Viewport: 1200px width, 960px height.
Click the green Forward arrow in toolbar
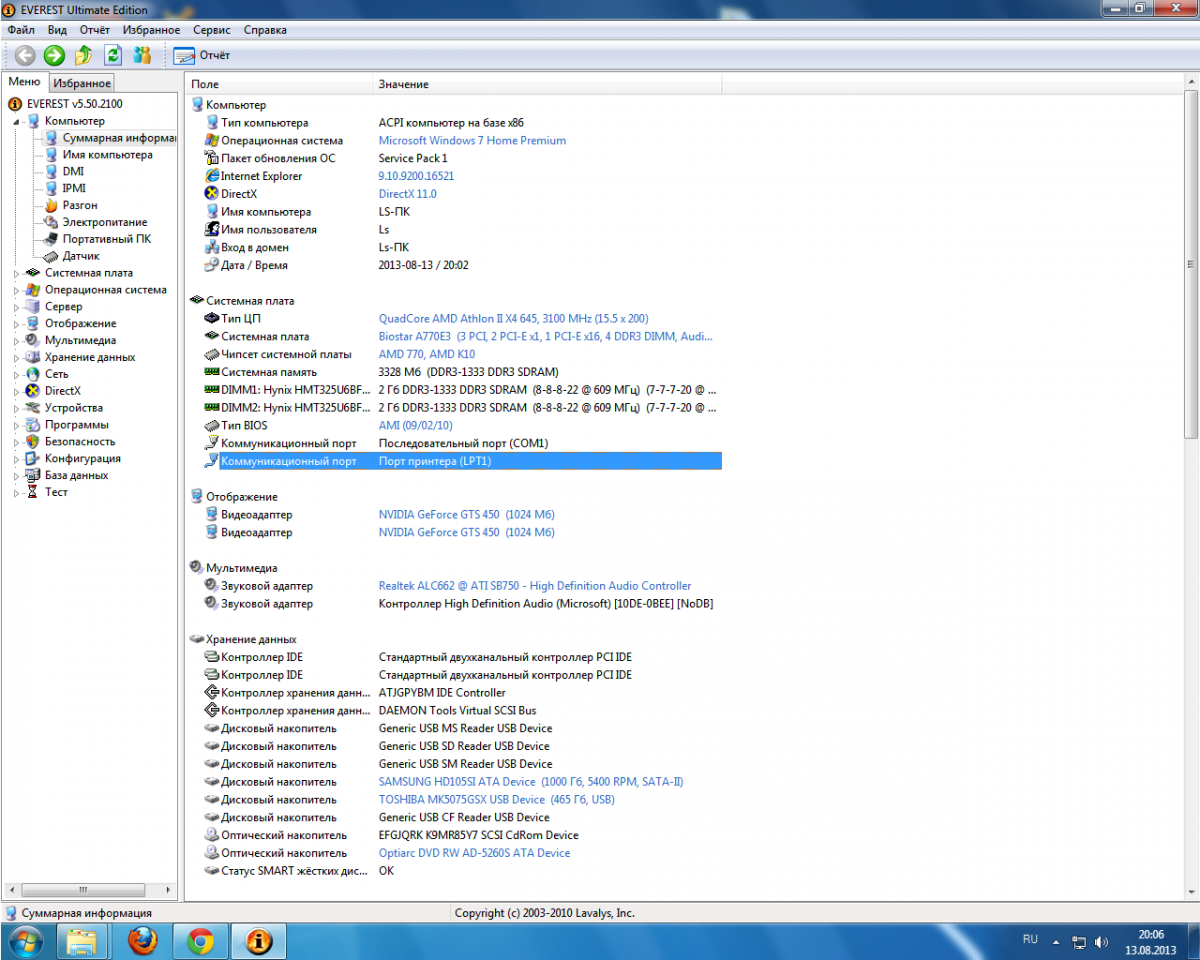54,55
